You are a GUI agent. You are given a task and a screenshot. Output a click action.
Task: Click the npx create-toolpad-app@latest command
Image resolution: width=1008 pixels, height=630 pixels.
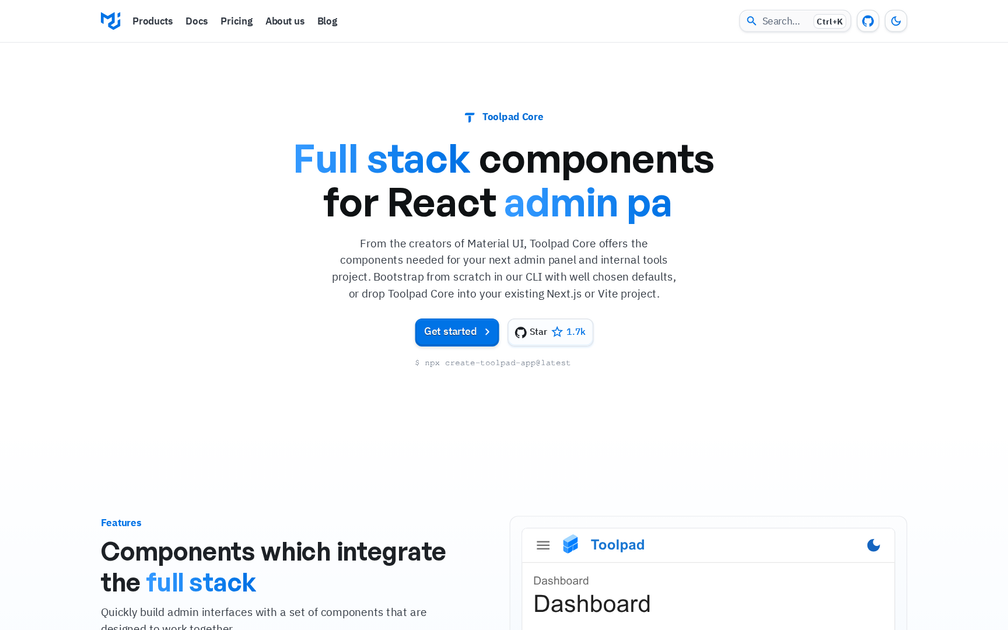492,363
